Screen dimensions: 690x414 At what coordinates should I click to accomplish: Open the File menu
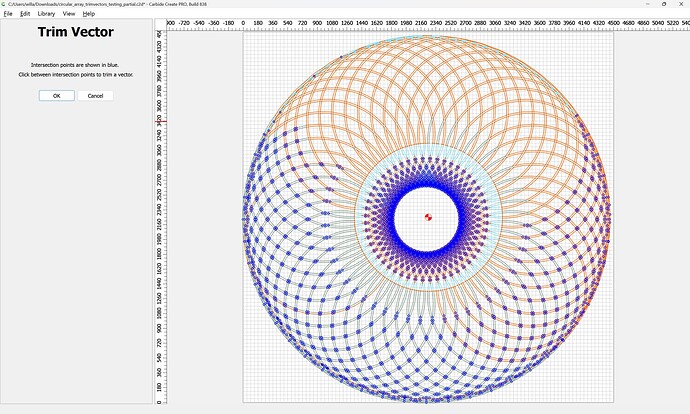(7, 13)
